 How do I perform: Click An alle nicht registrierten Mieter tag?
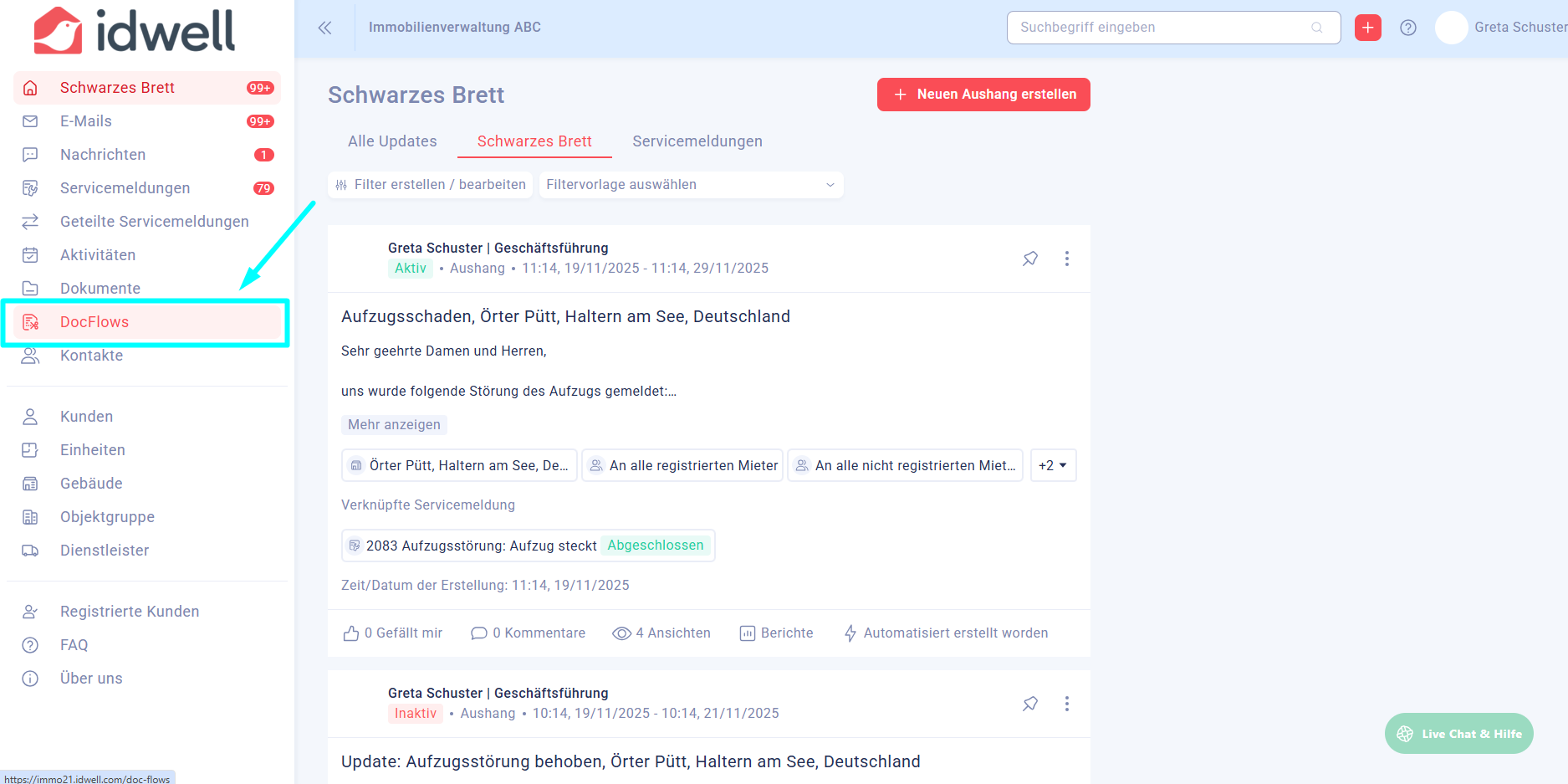click(905, 465)
